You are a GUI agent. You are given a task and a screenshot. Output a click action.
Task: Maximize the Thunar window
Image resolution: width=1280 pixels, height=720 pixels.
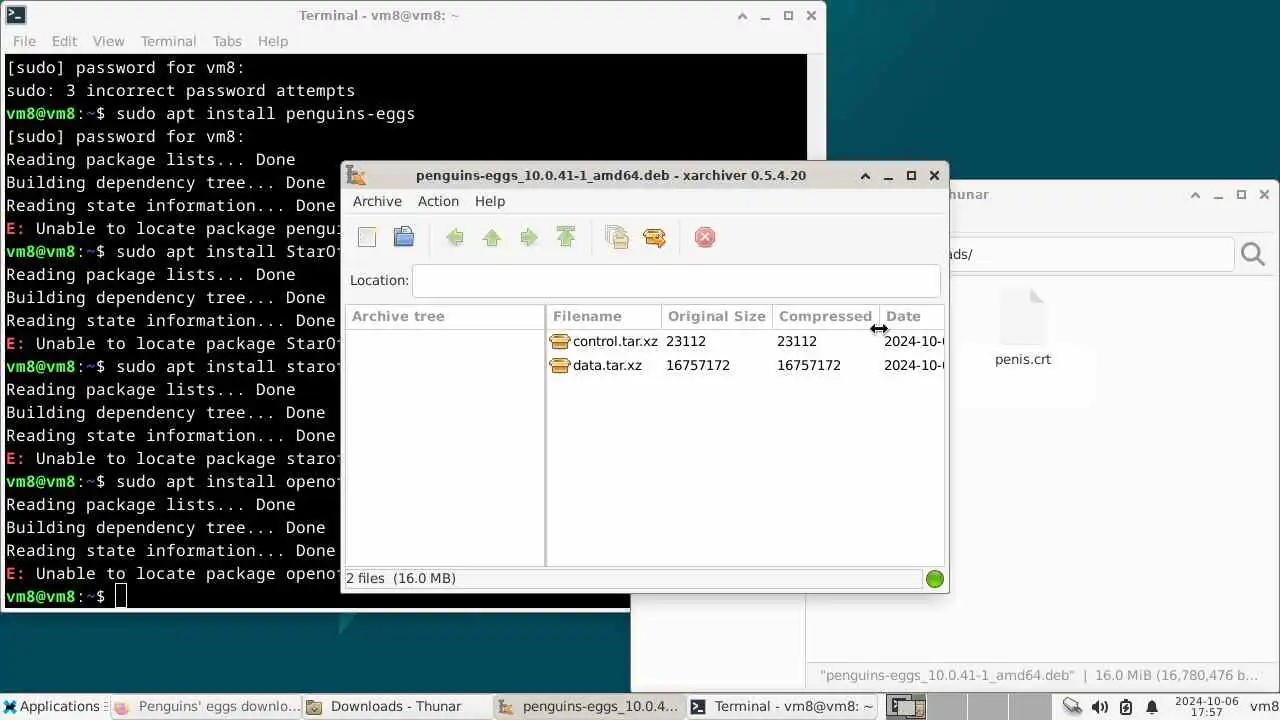pos(1241,195)
